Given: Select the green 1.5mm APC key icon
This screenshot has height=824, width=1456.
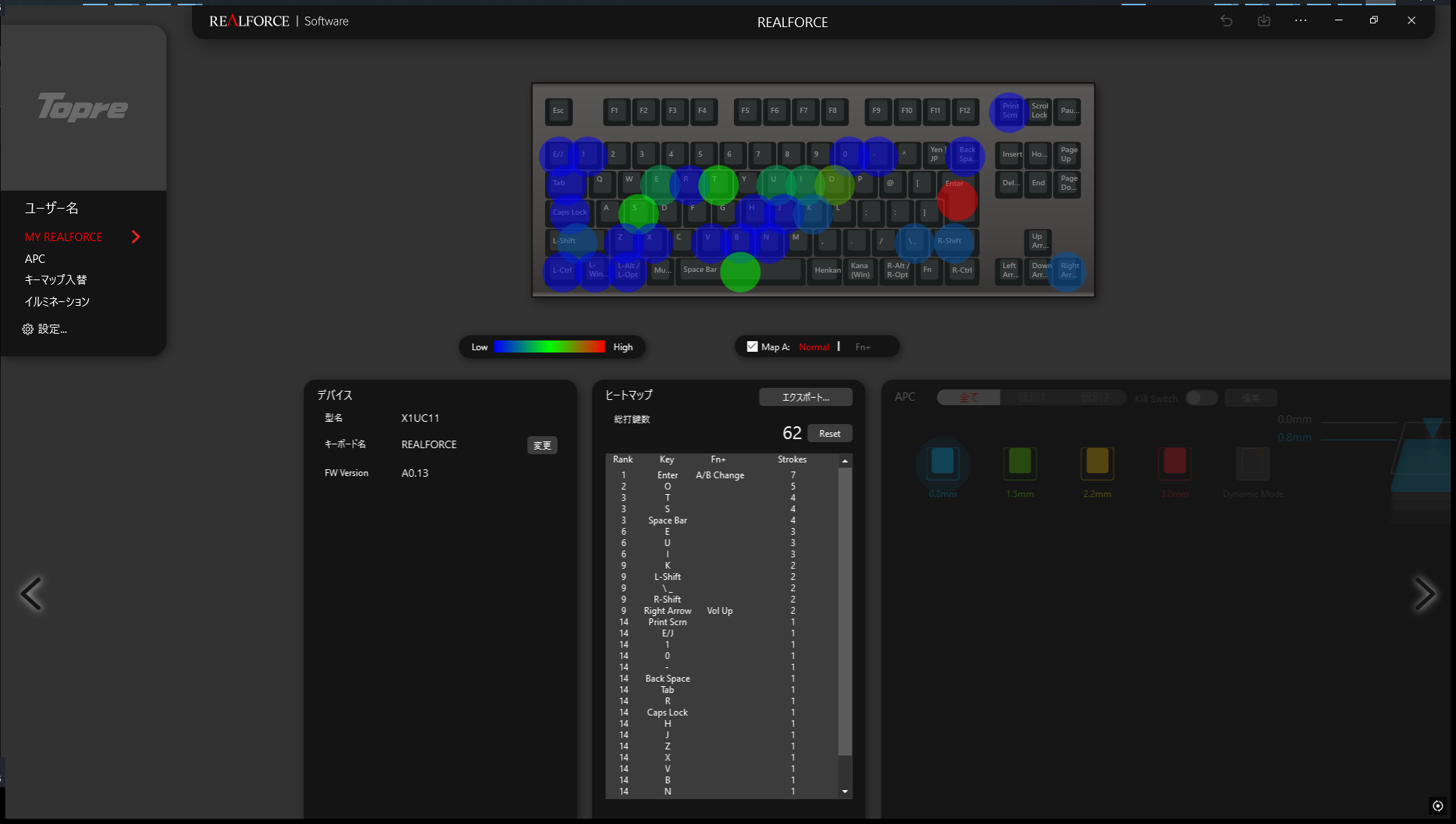Looking at the screenshot, I should (1019, 462).
